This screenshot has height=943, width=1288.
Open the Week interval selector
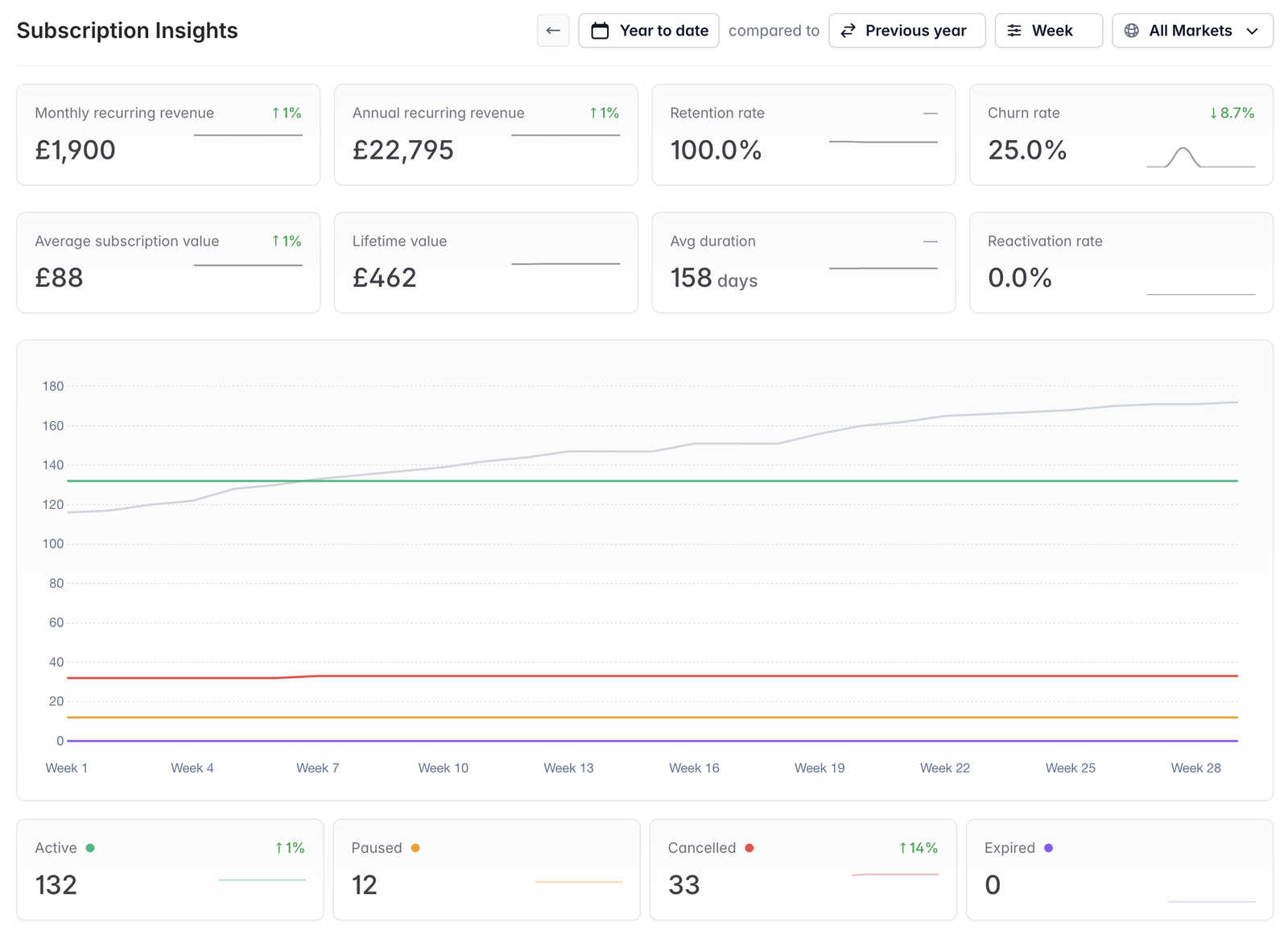1048,31
